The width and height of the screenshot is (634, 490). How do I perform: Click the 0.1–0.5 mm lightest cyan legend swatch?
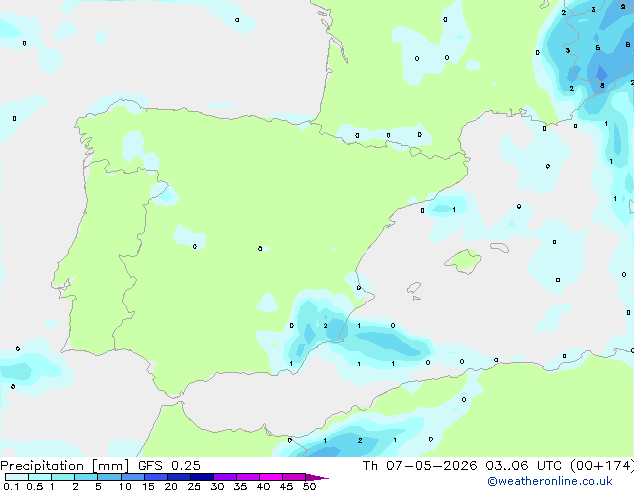[17, 477]
